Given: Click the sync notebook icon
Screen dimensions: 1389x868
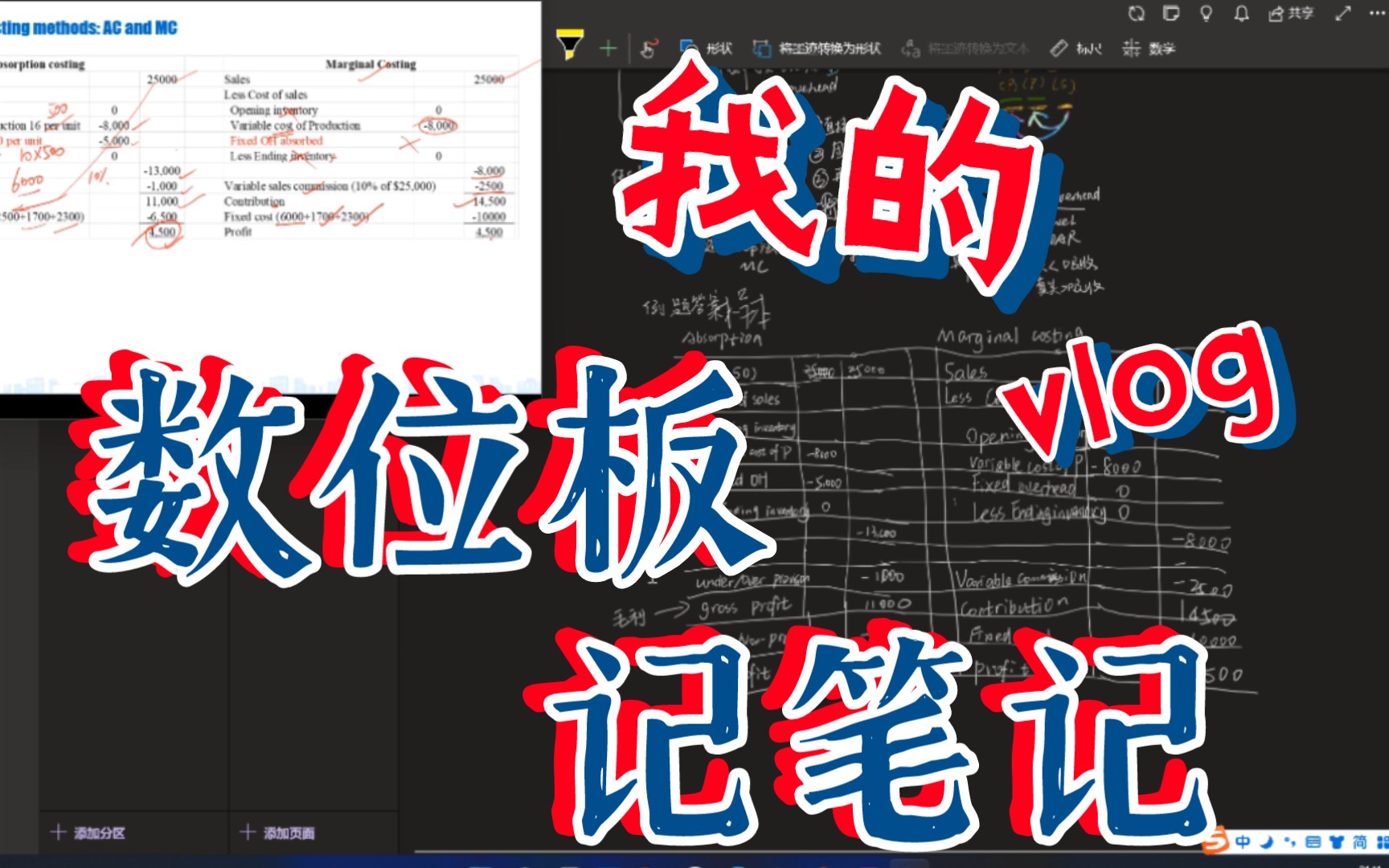Looking at the screenshot, I should [x=1138, y=14].
